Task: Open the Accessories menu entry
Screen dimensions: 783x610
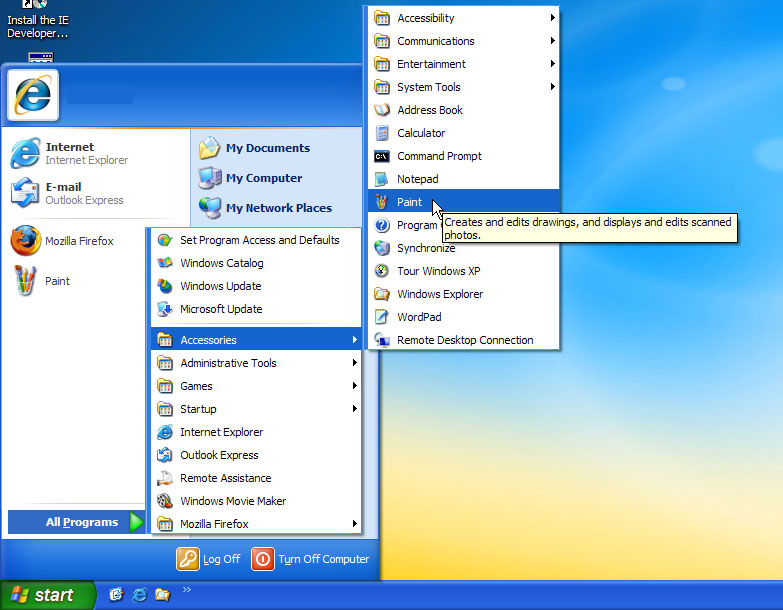Action: pos(256,339)
